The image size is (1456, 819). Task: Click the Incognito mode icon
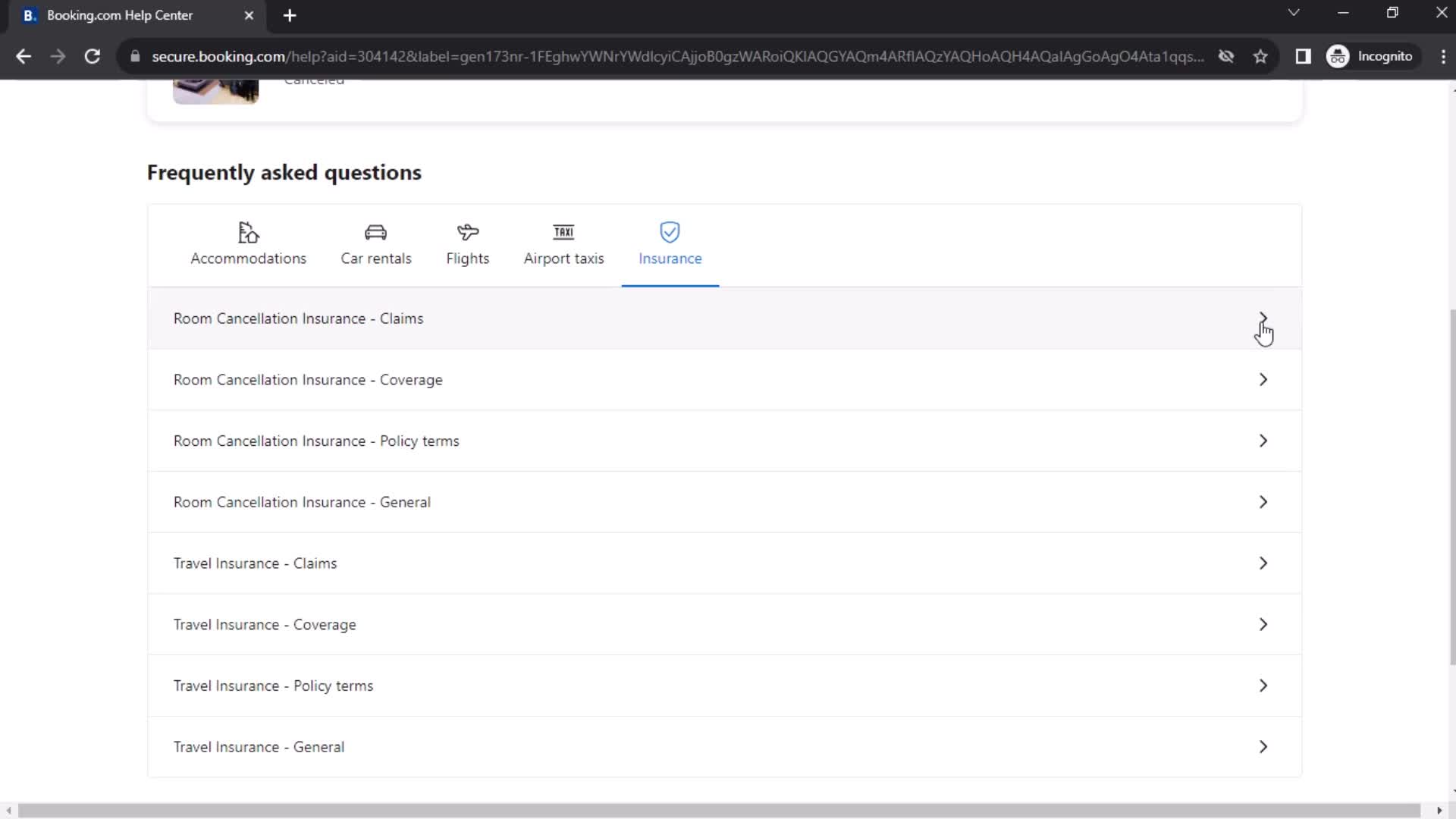1339,56
